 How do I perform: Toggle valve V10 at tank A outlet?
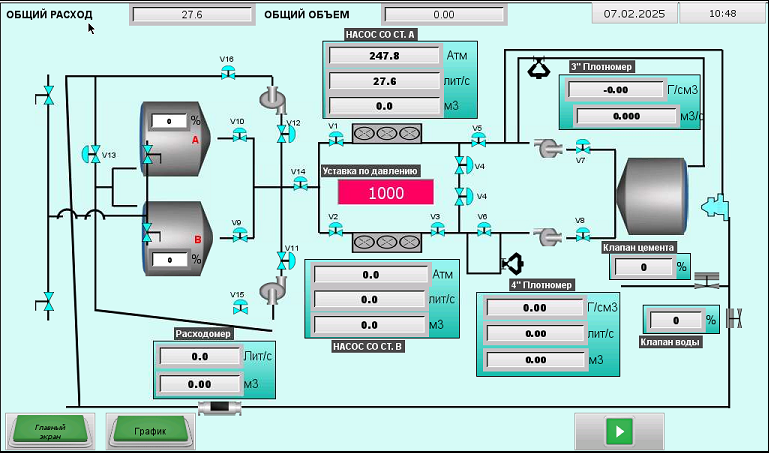coord(238,136)
